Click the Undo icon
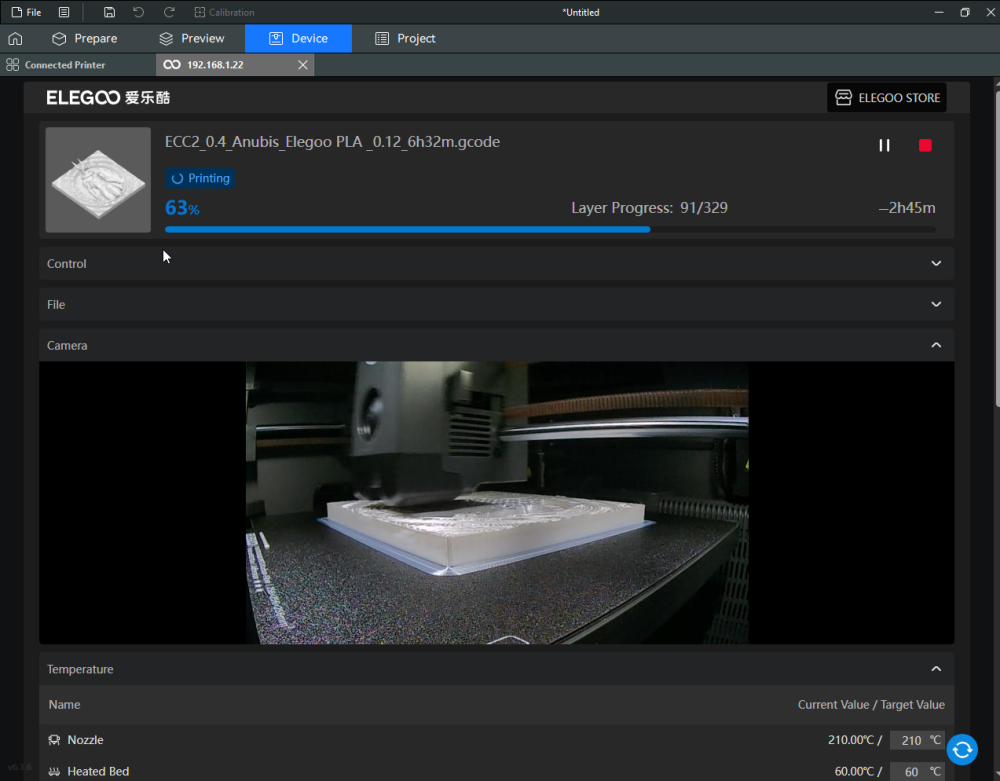 pos(139,12)
